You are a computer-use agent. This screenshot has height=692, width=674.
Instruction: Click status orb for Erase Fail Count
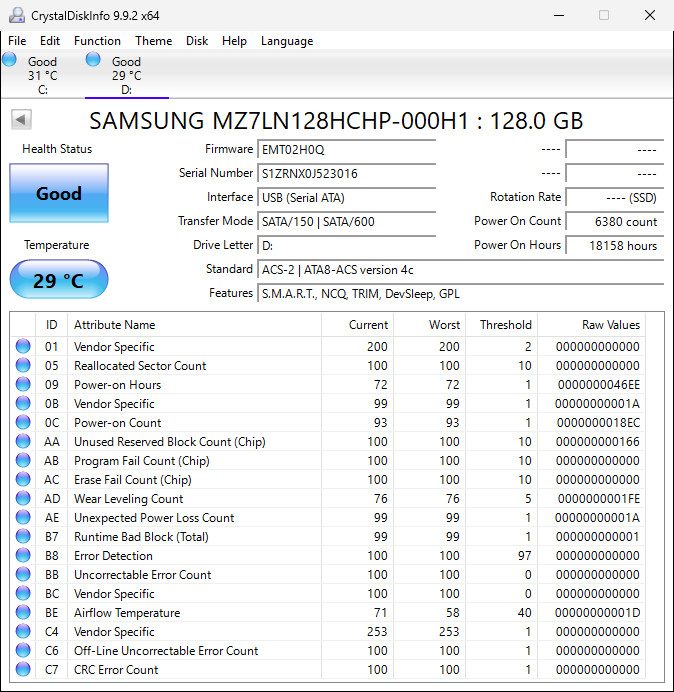click(x=23, y=479)
